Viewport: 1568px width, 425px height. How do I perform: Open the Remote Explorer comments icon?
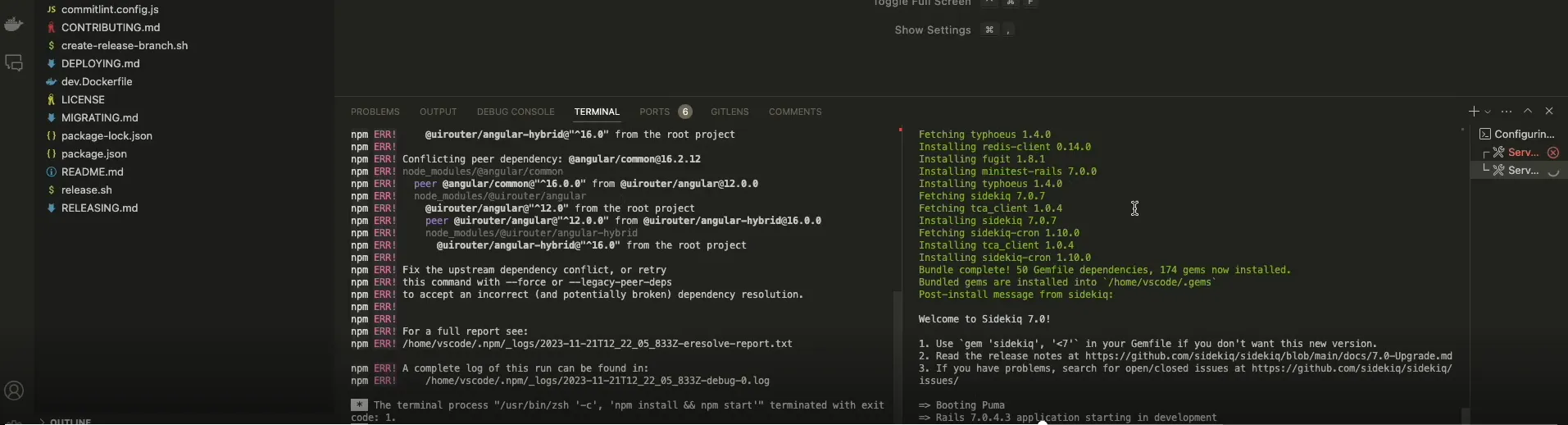[14, 63]
